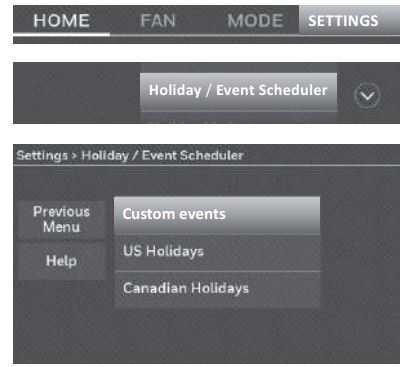The height and width of the screenshot is (367, 411).
Task: Return using the Previous Menu button
Action: click(62, 220)
